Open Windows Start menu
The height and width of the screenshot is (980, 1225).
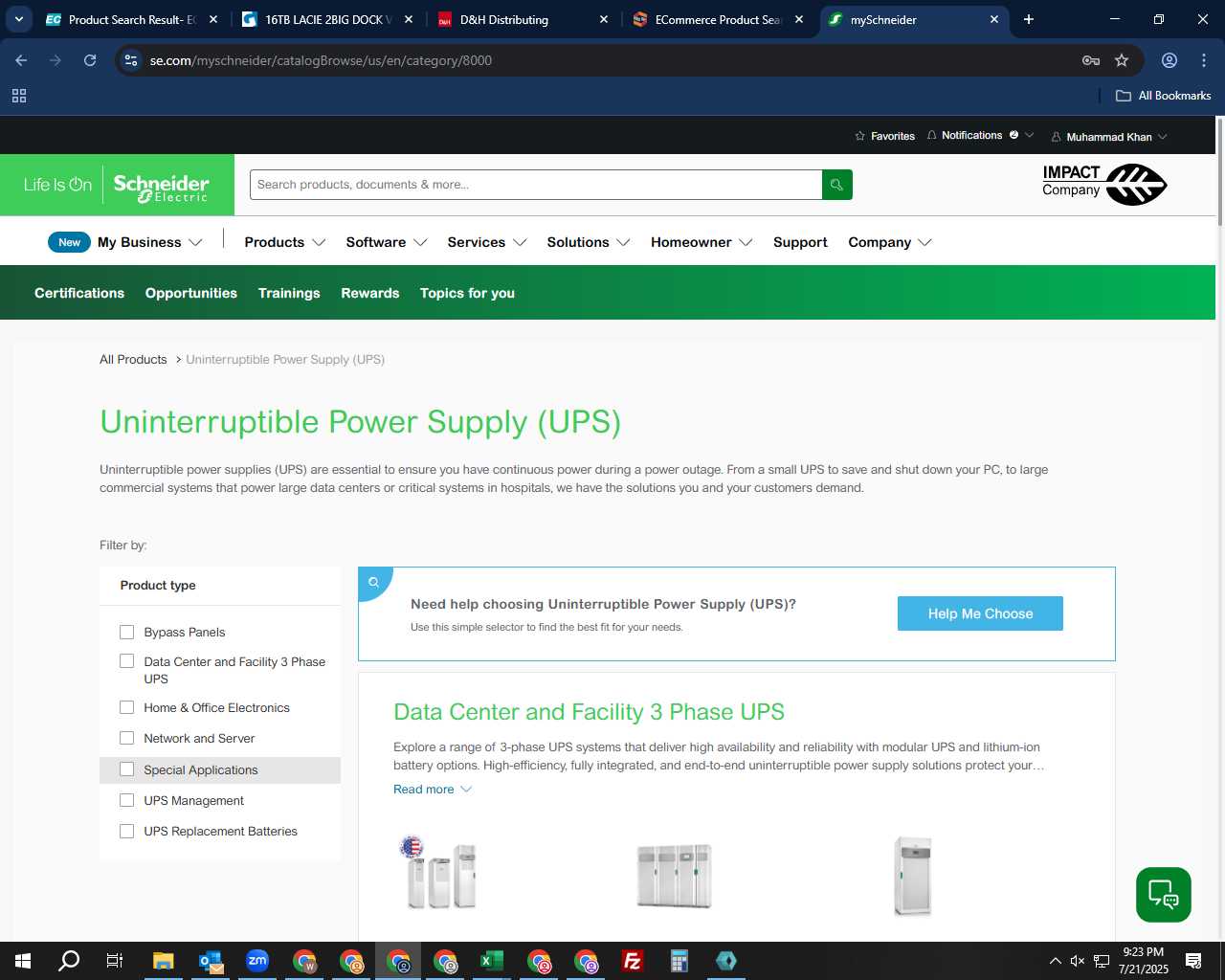click(x=23, y=961)
